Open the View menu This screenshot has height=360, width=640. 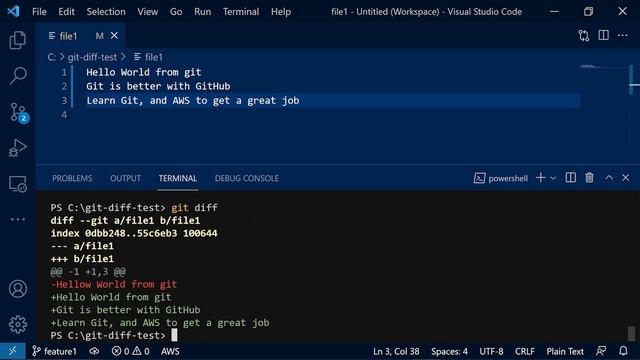pyautogui.click(x=147, y=11)
